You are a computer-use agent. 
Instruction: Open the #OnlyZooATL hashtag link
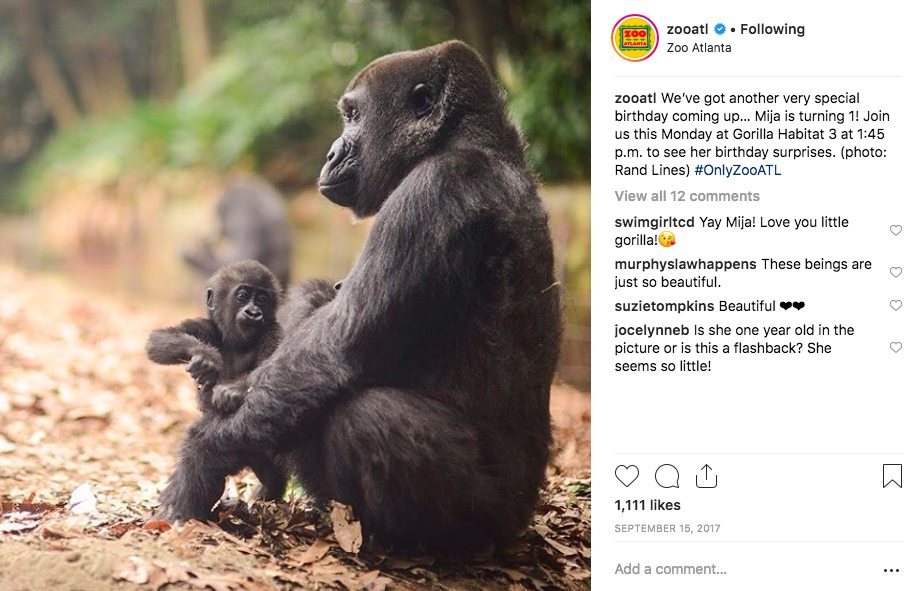pyautogui.click(x=737, y=170)
